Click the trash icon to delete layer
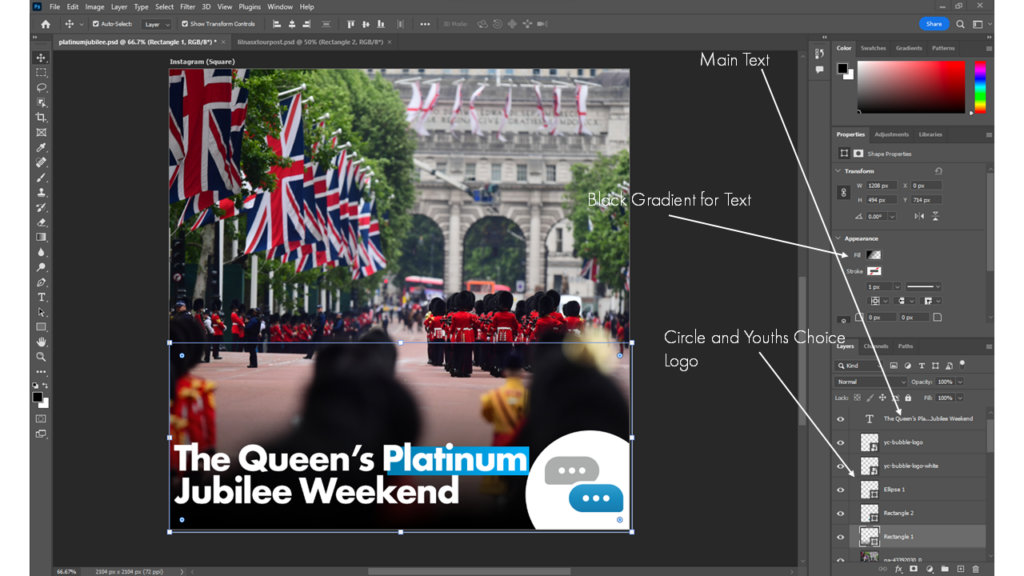 click(976, 569)
